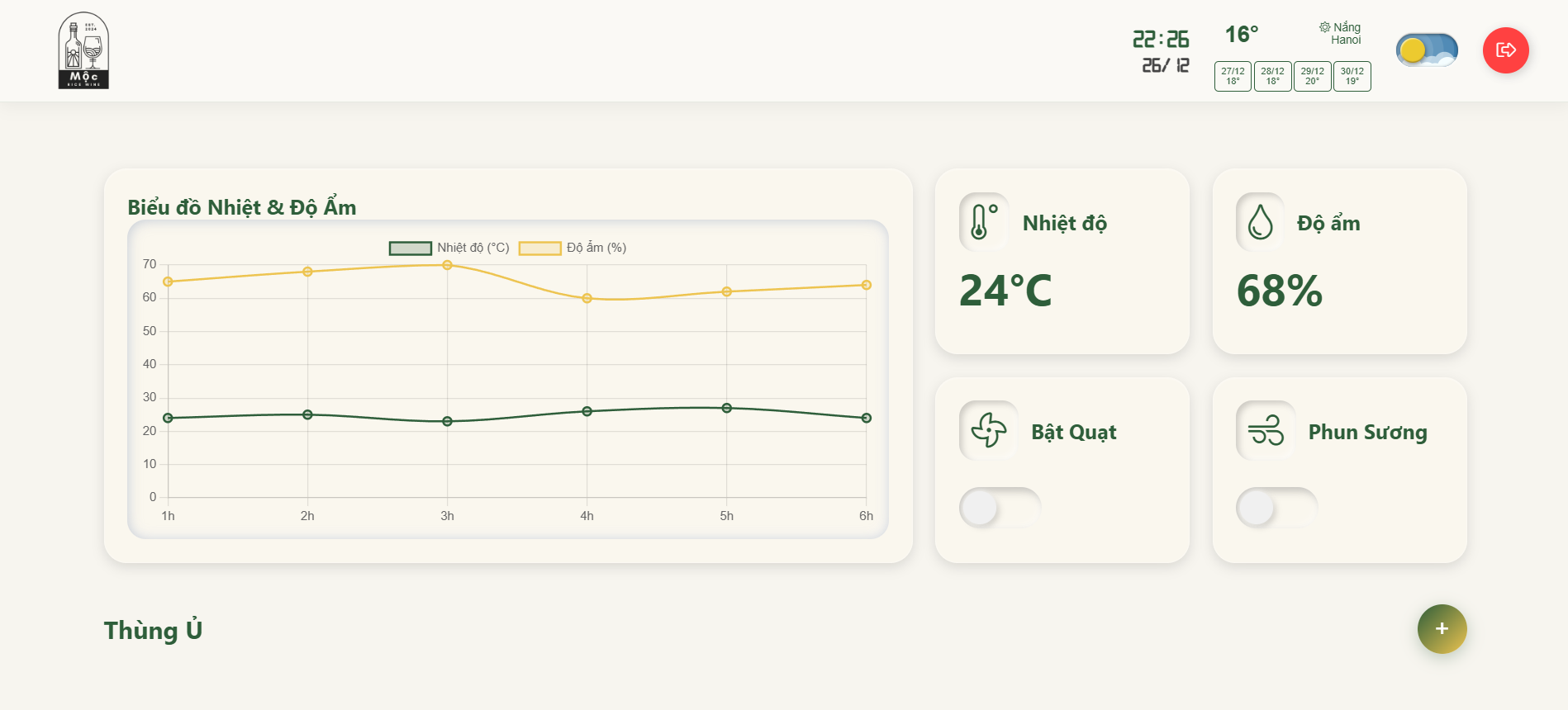Viewport: 1568px width, 710px height.
Task: Select the 30/12 forecast box
Action: pyautogui.click(x=1352, y=76)
